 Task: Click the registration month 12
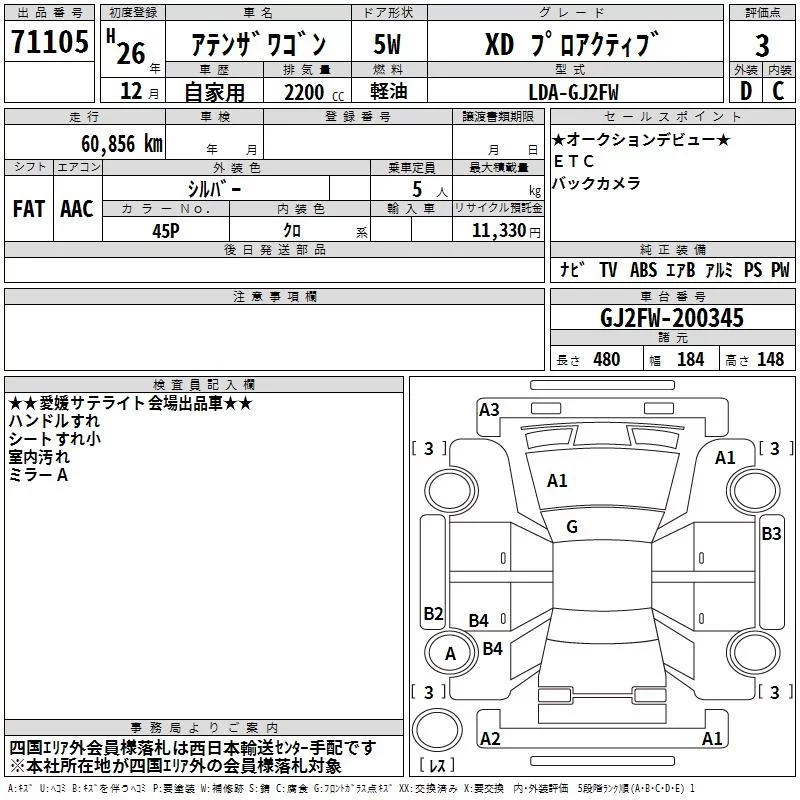point(131,91)
